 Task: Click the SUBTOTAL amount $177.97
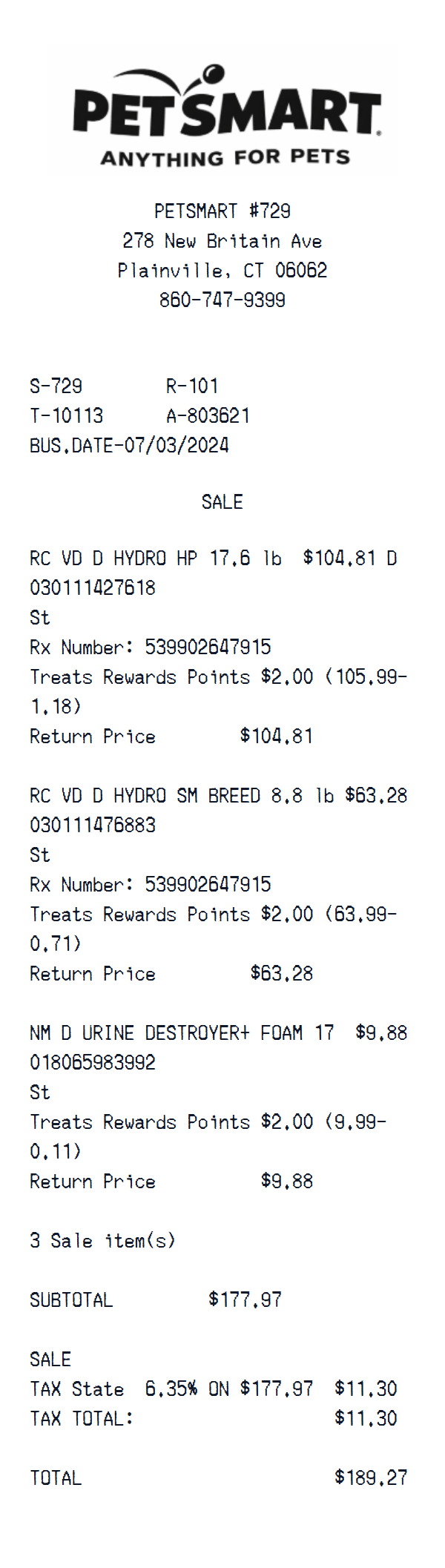pyautogui.click(x=245, y=1300)
